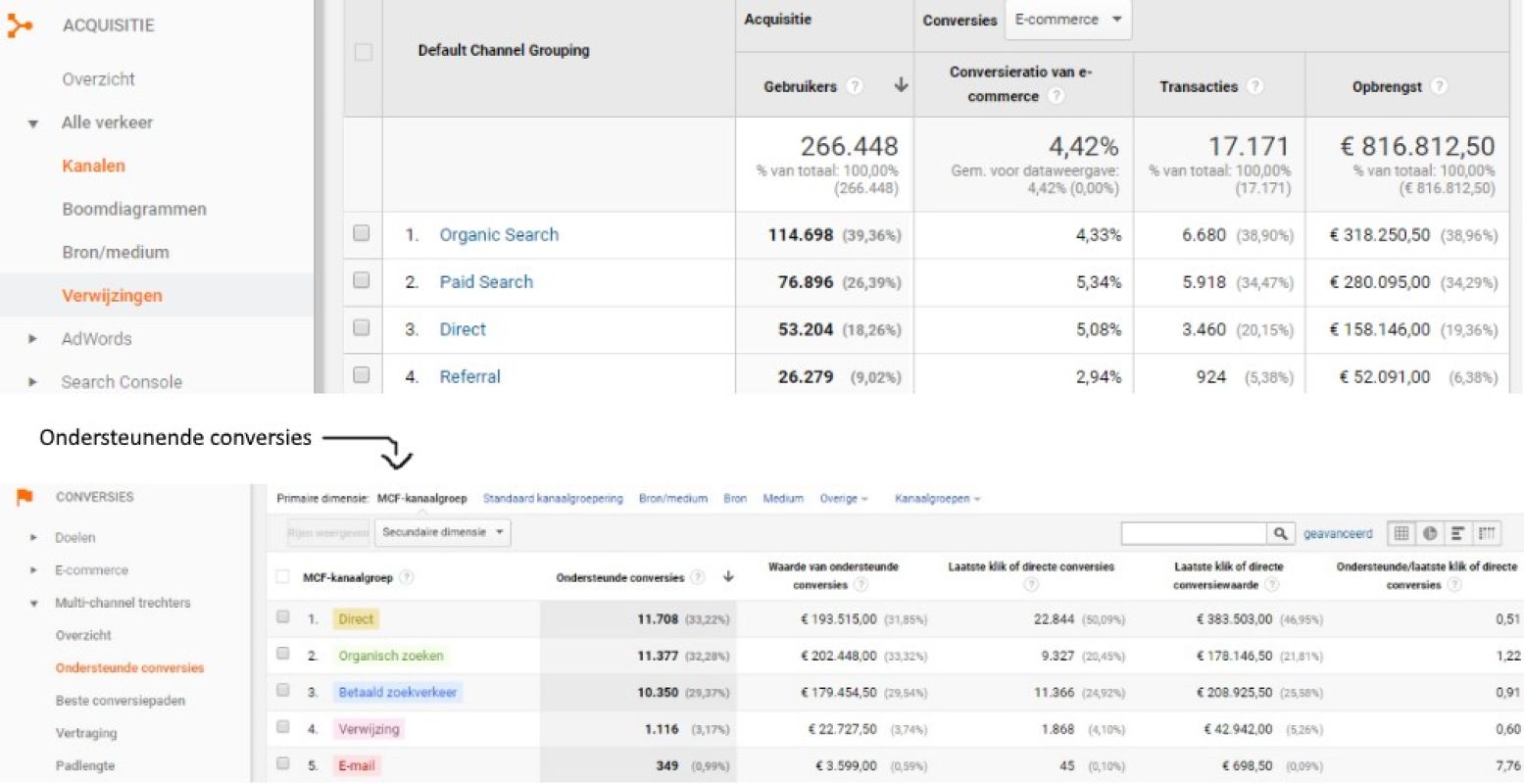The height and width of the screenshot is (784, 1524).
Task: Click the magnifier search button
Action: click(x=1280, y=533)
